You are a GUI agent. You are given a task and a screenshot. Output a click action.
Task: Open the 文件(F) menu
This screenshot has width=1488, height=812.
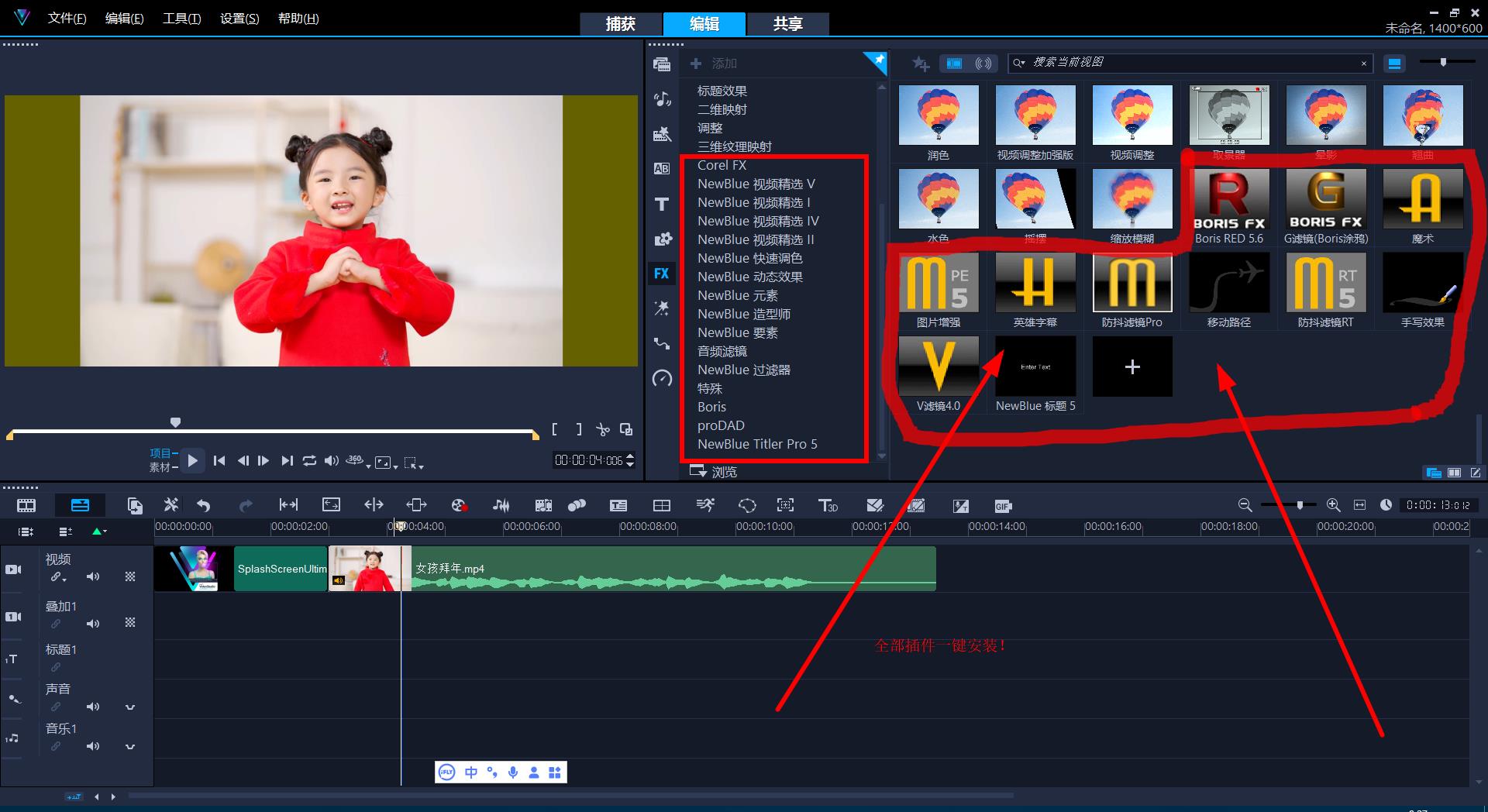[x=67, y=18]
